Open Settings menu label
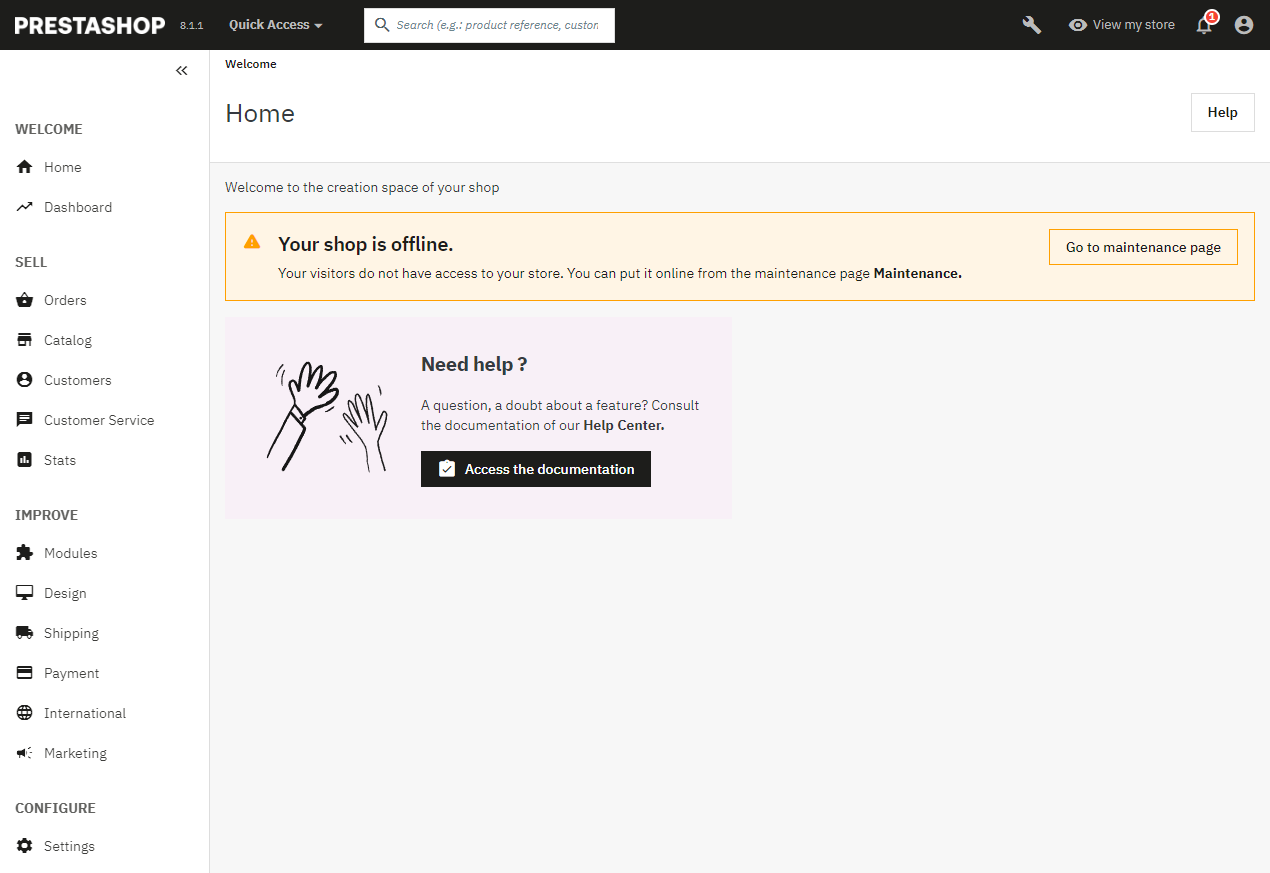The width and height of the screenshot is (1270, 873). coord(69,846)
